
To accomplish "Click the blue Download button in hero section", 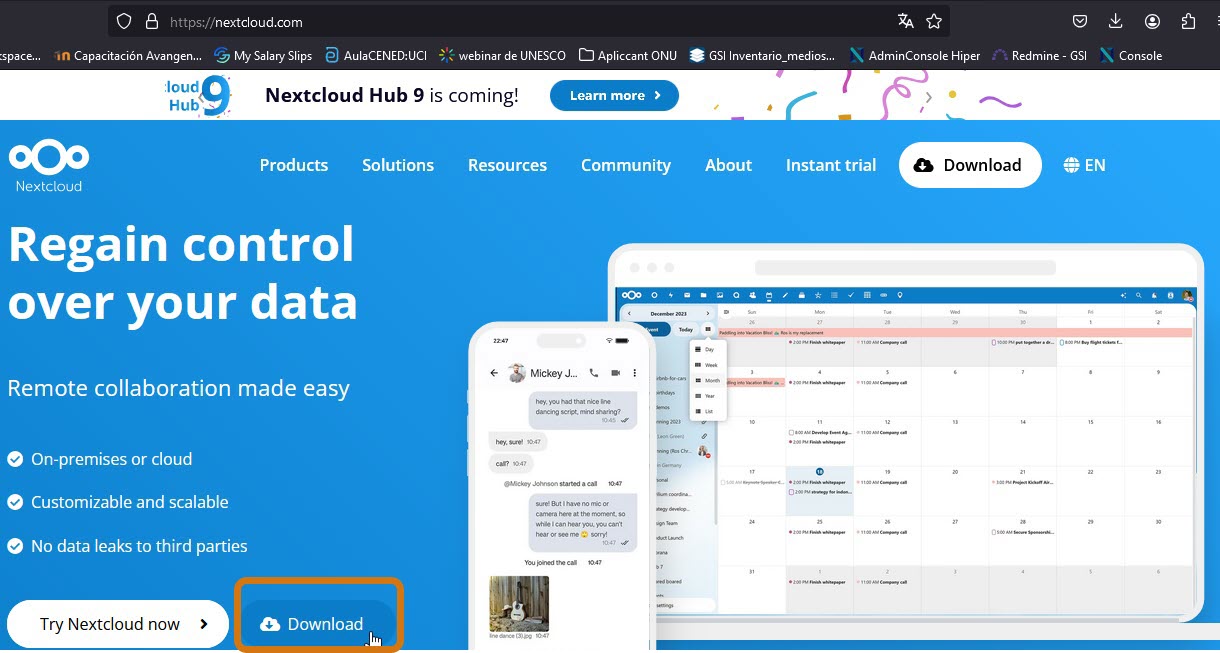I will 319,624.
